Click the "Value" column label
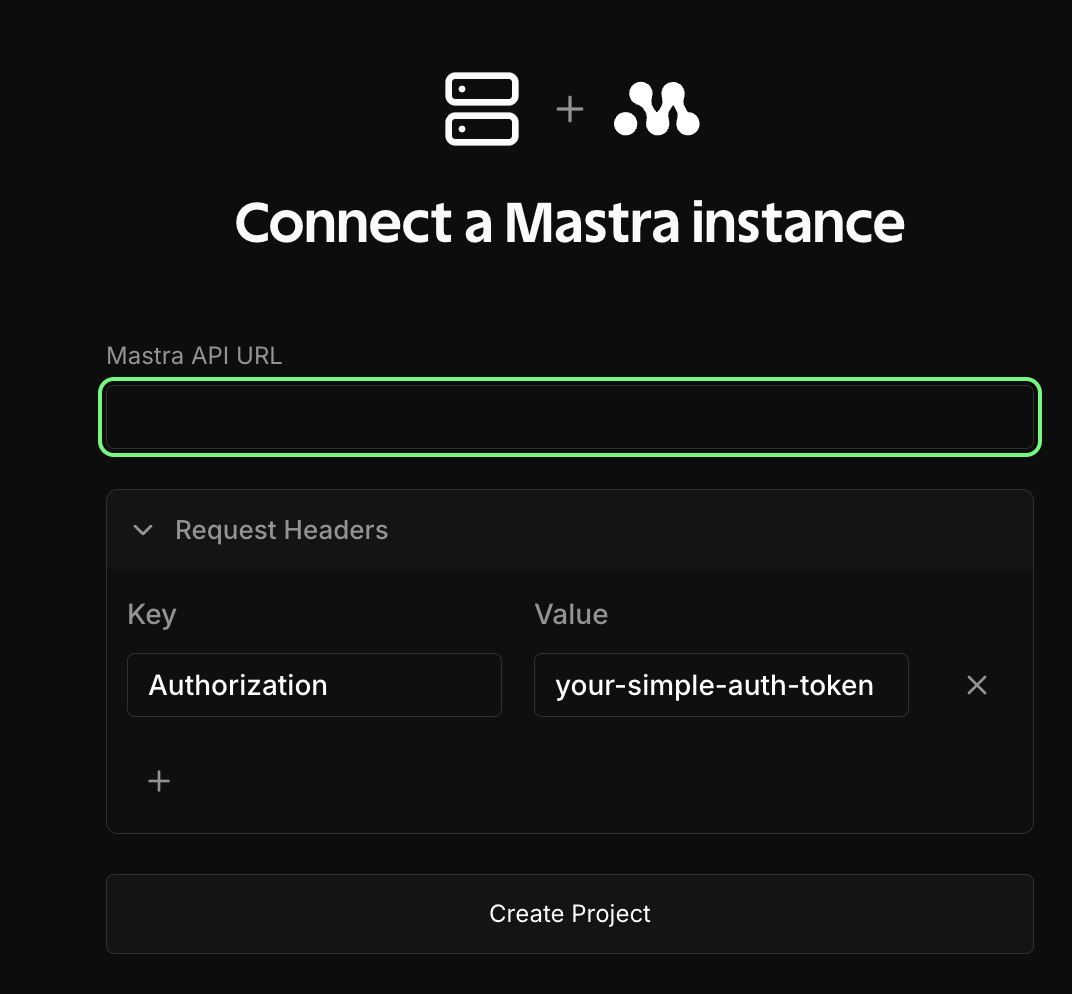This screenshot has height=994, width=1072. 571,614
